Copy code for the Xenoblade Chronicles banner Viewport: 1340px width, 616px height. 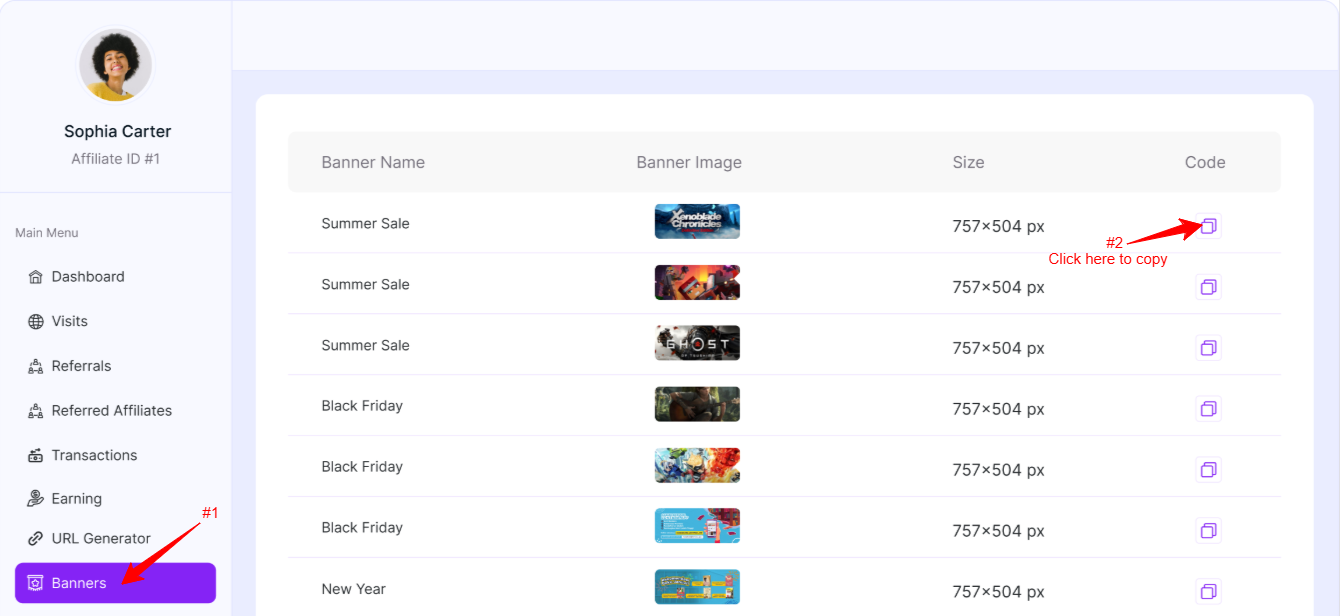point(1208,226)
